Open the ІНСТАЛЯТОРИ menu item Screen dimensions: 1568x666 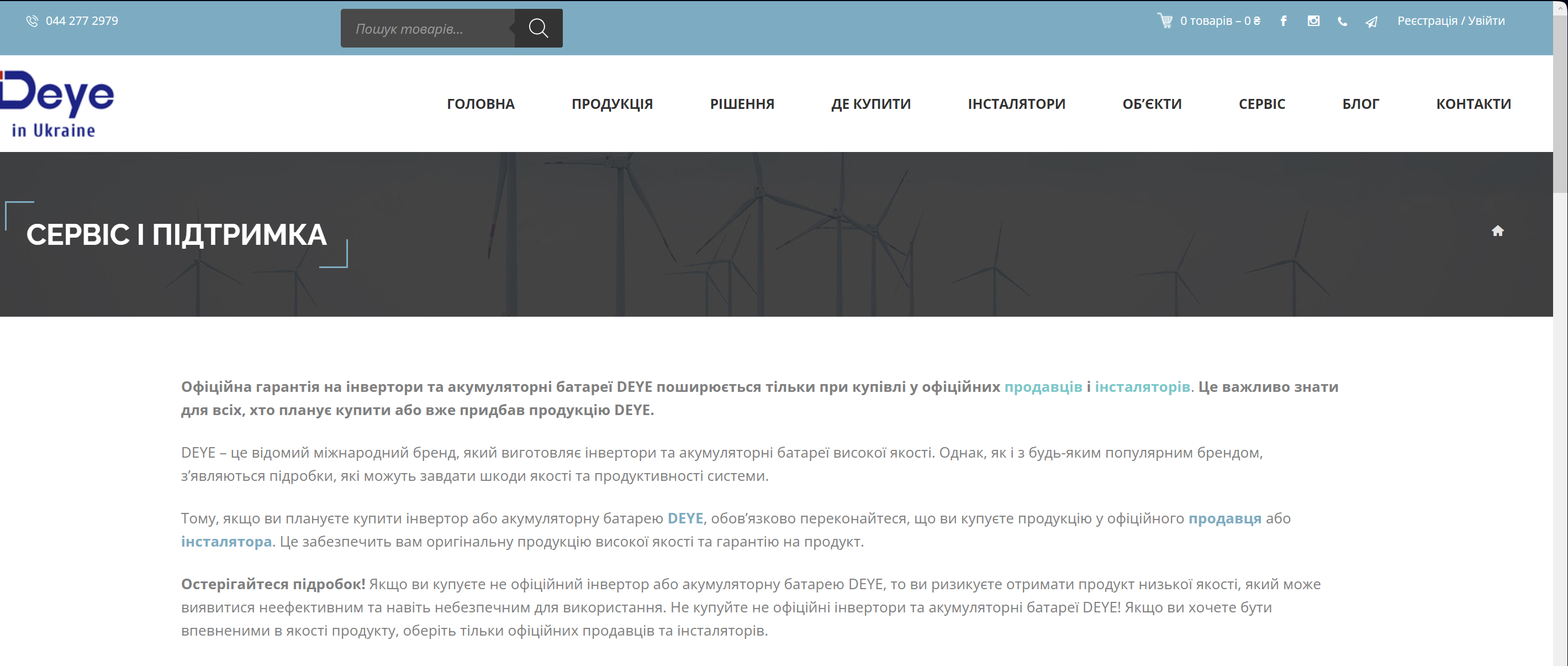[1017, 104]
